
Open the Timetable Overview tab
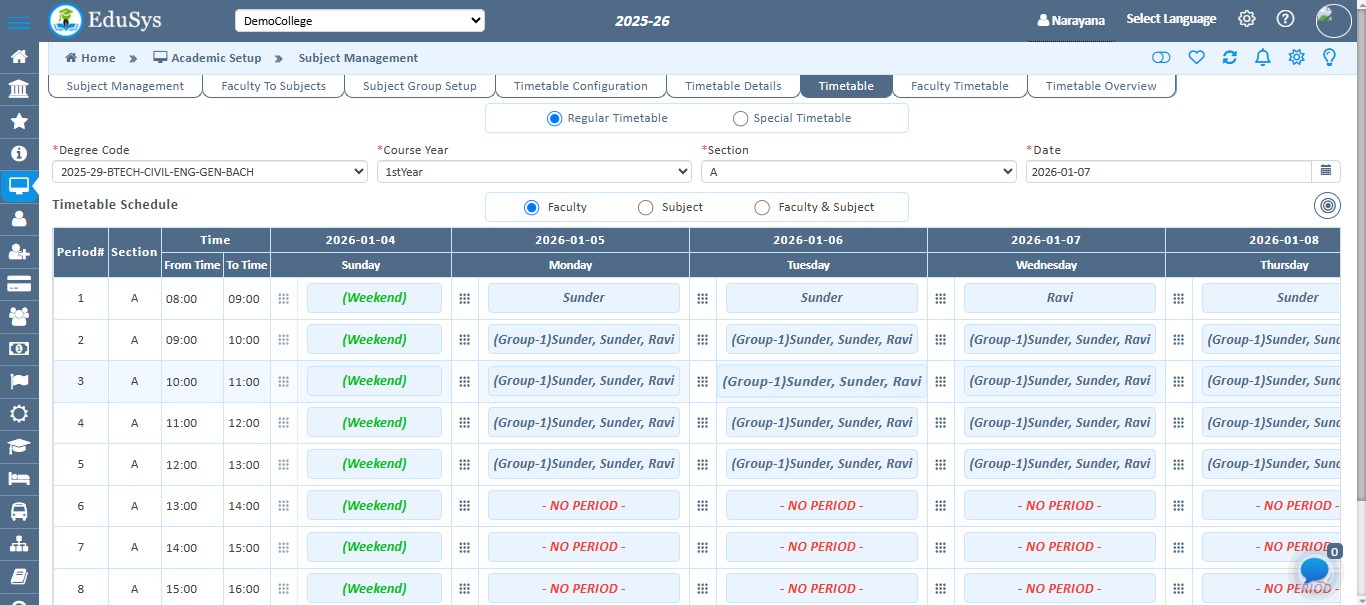[x=1101, y=86]
